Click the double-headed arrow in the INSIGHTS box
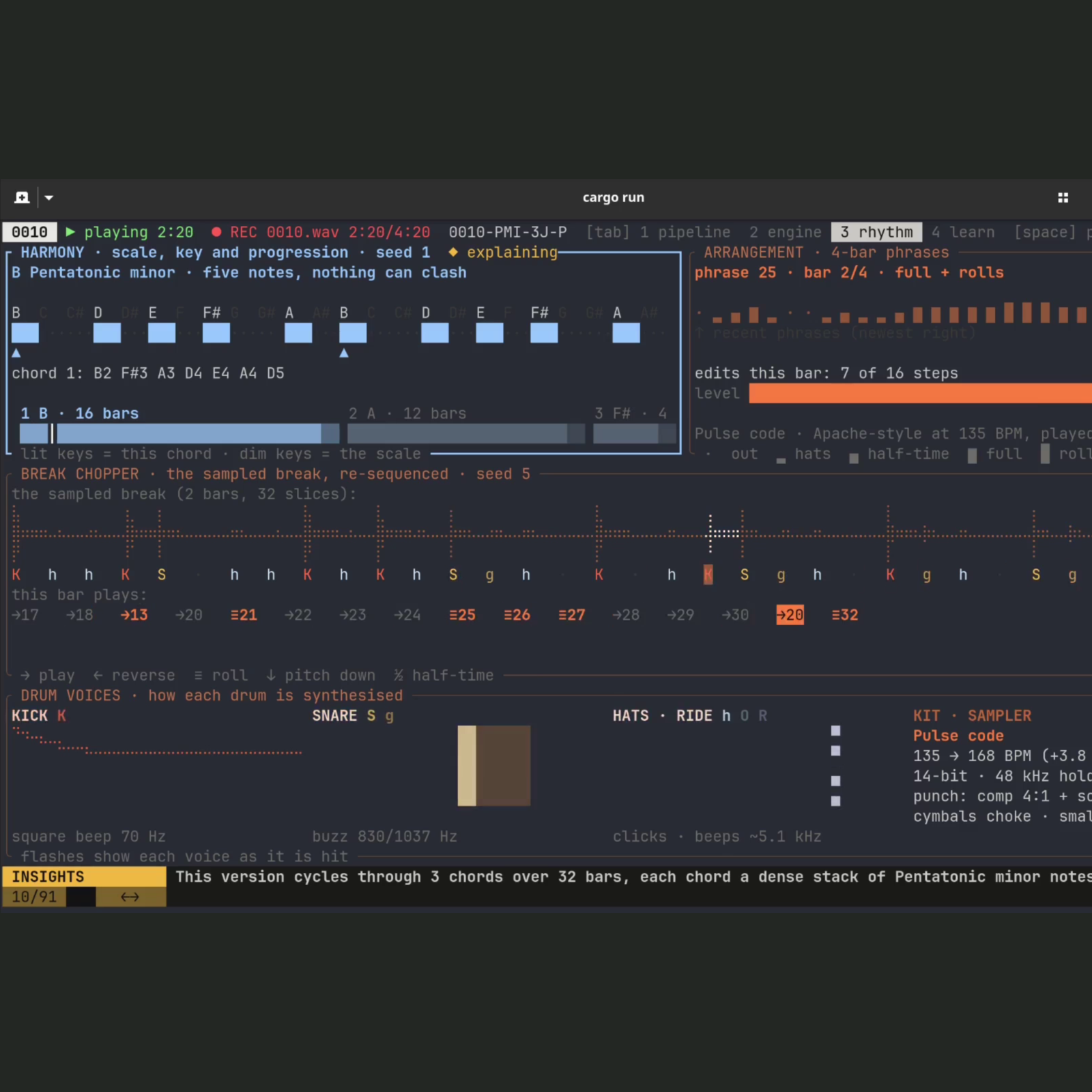 pos(130,896)
